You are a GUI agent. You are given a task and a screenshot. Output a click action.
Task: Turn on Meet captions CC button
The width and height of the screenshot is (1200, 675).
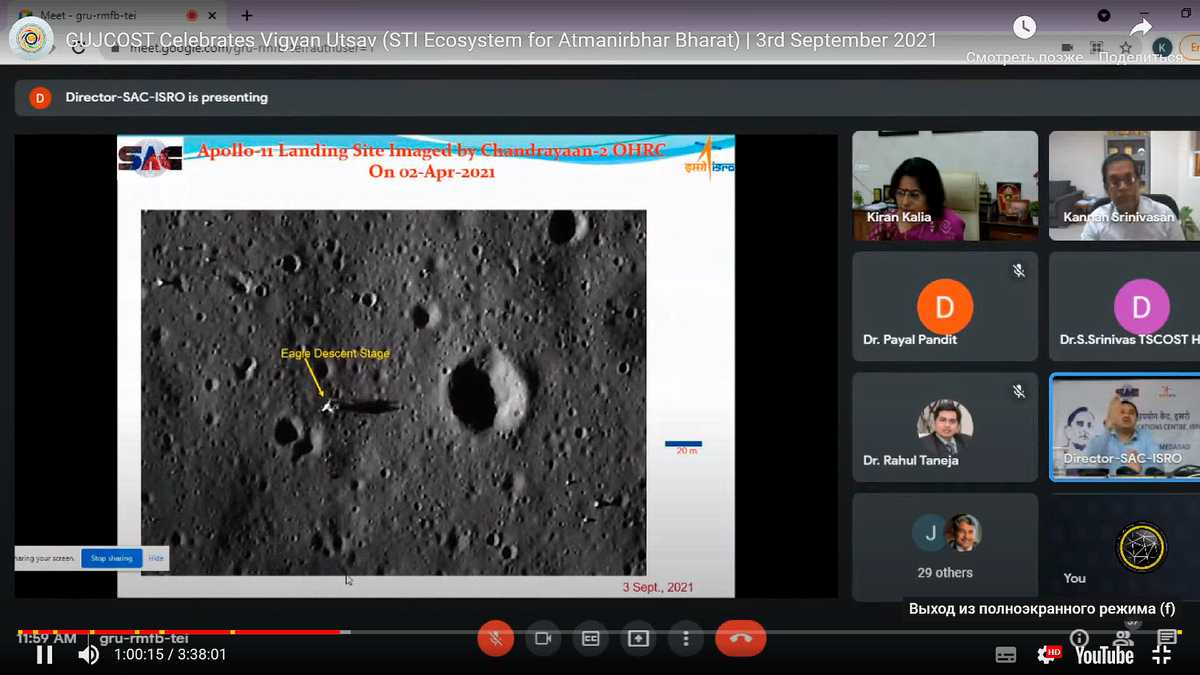(x=590, y=638)
